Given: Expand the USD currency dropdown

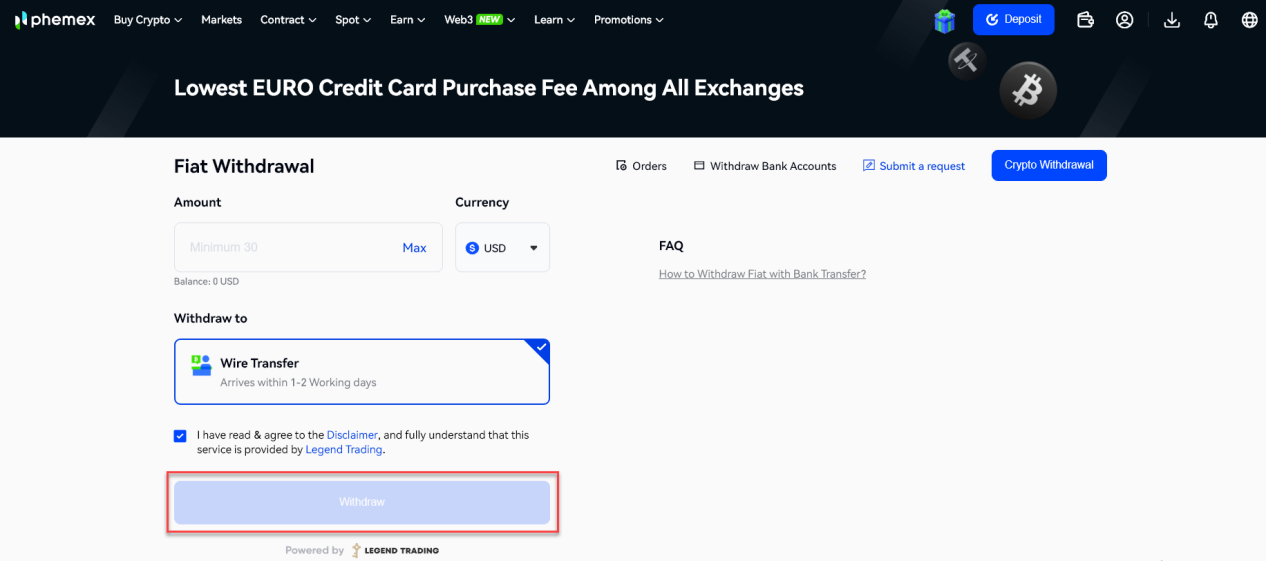Looking at the screenshot, I should click(502, 247).
